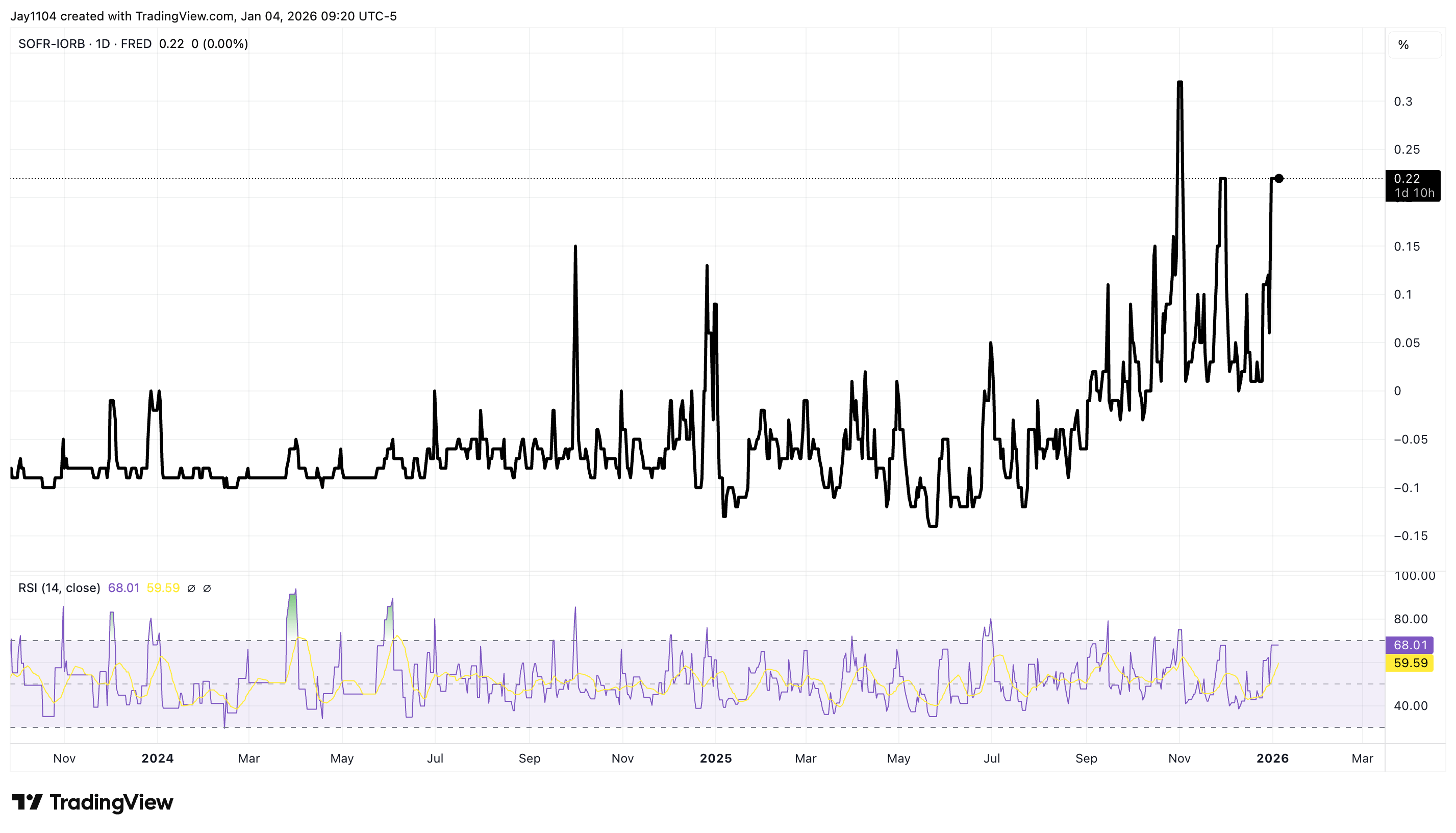Click the first empty-set symbol in RSI legend
The width and height of the screenshot is (1456, 833).
pyautogui.click(x=191, y=588)
